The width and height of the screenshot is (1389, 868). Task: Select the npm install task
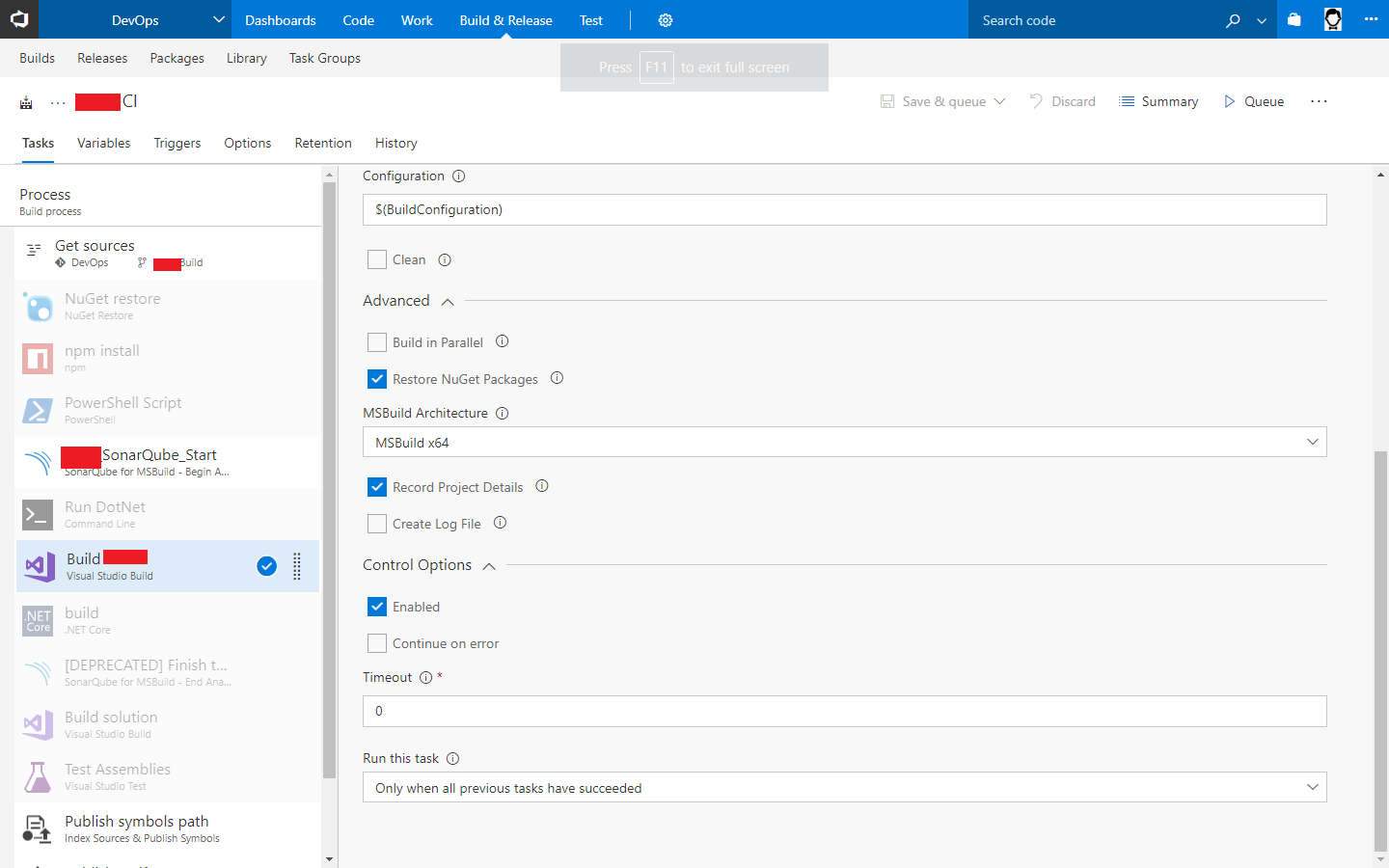(x=168, y=359)
